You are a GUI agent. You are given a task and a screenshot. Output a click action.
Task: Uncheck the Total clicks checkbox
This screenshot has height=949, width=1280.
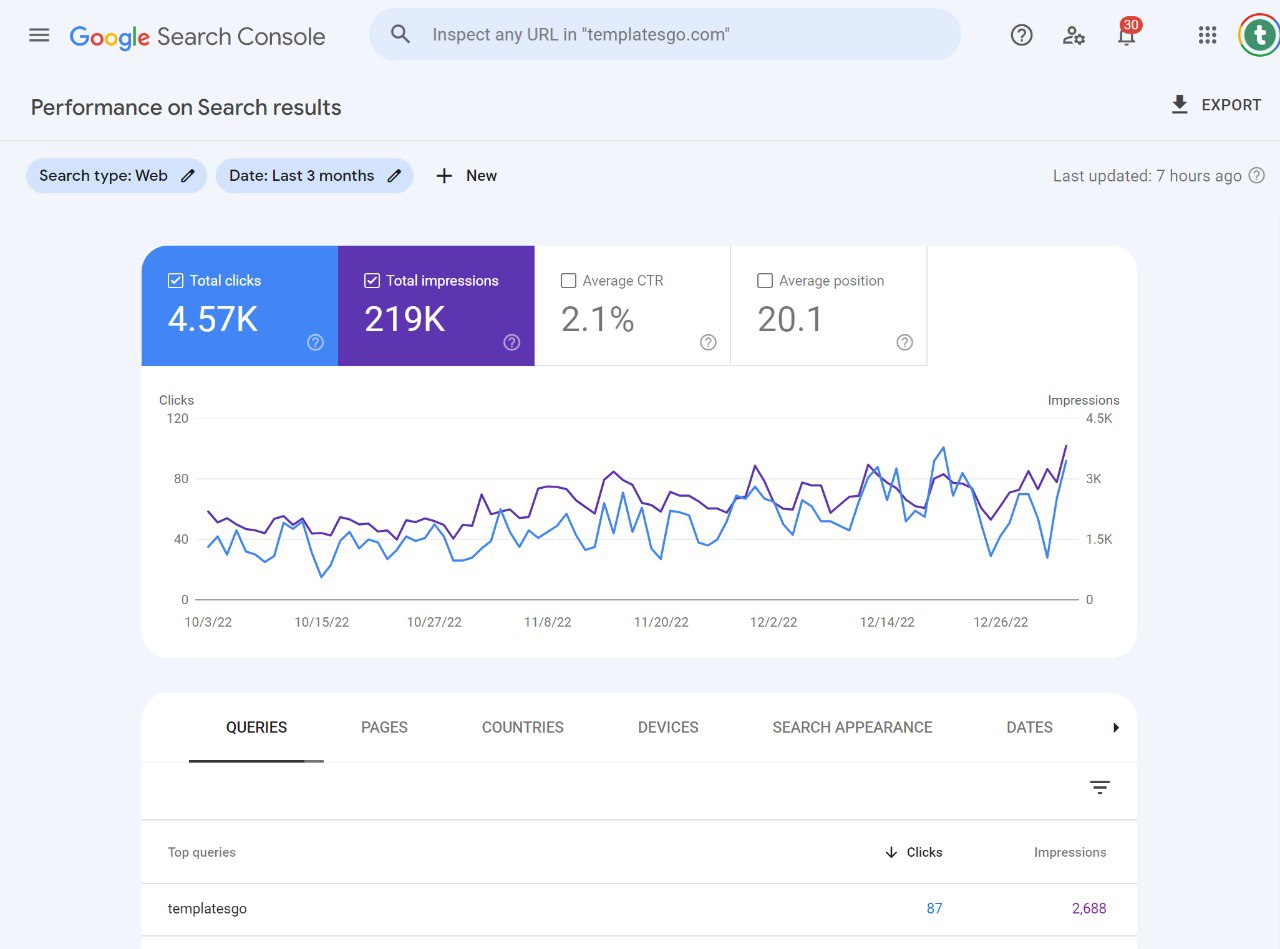pyautogui.click(x=176, y=281)
